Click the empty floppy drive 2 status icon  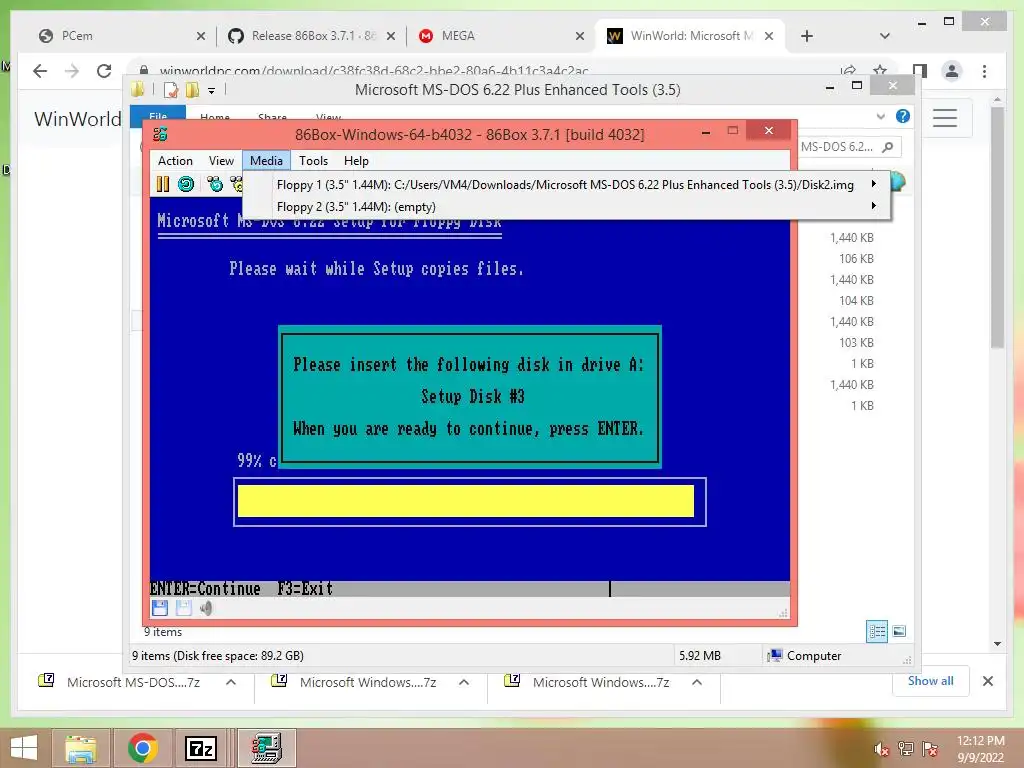[184, 608]
